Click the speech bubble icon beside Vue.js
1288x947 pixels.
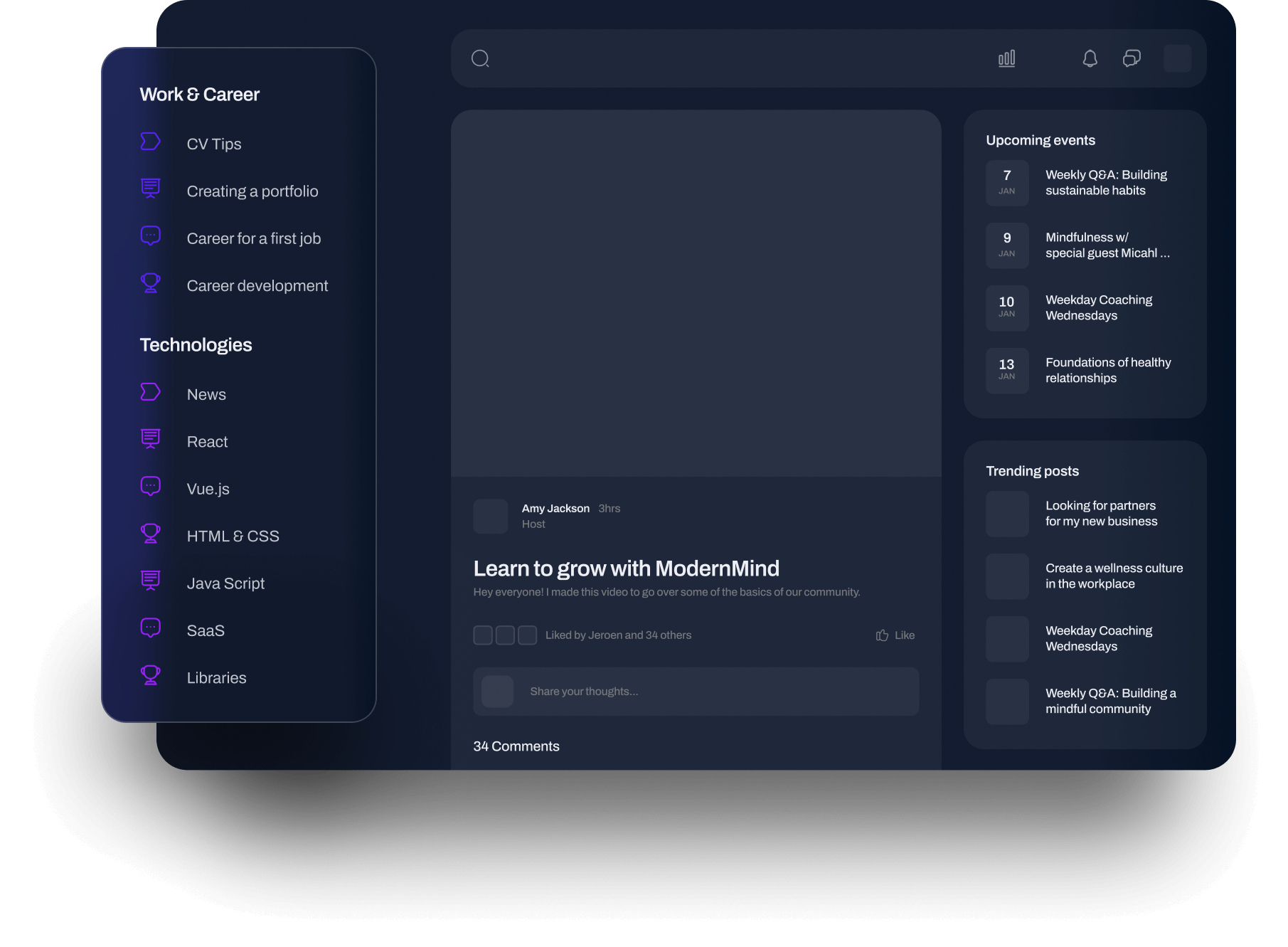[150, 487]
